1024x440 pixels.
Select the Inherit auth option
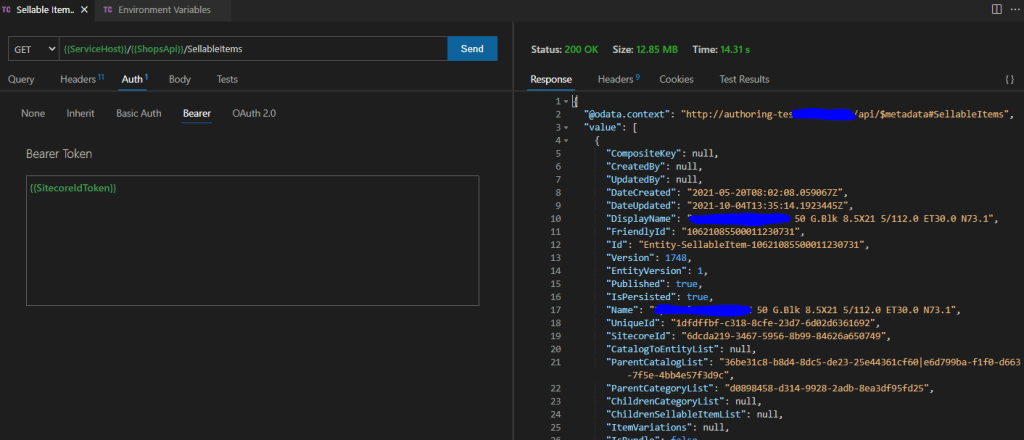(x=81, y=113)
